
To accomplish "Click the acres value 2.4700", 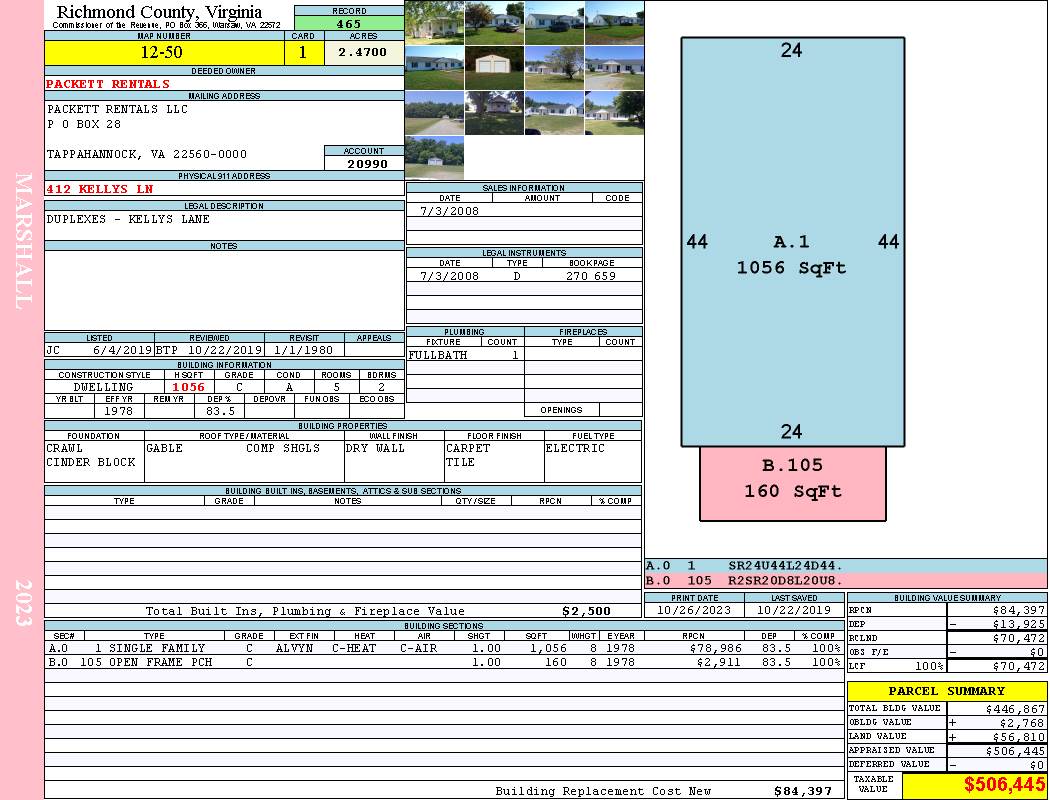I will (363, 53).
